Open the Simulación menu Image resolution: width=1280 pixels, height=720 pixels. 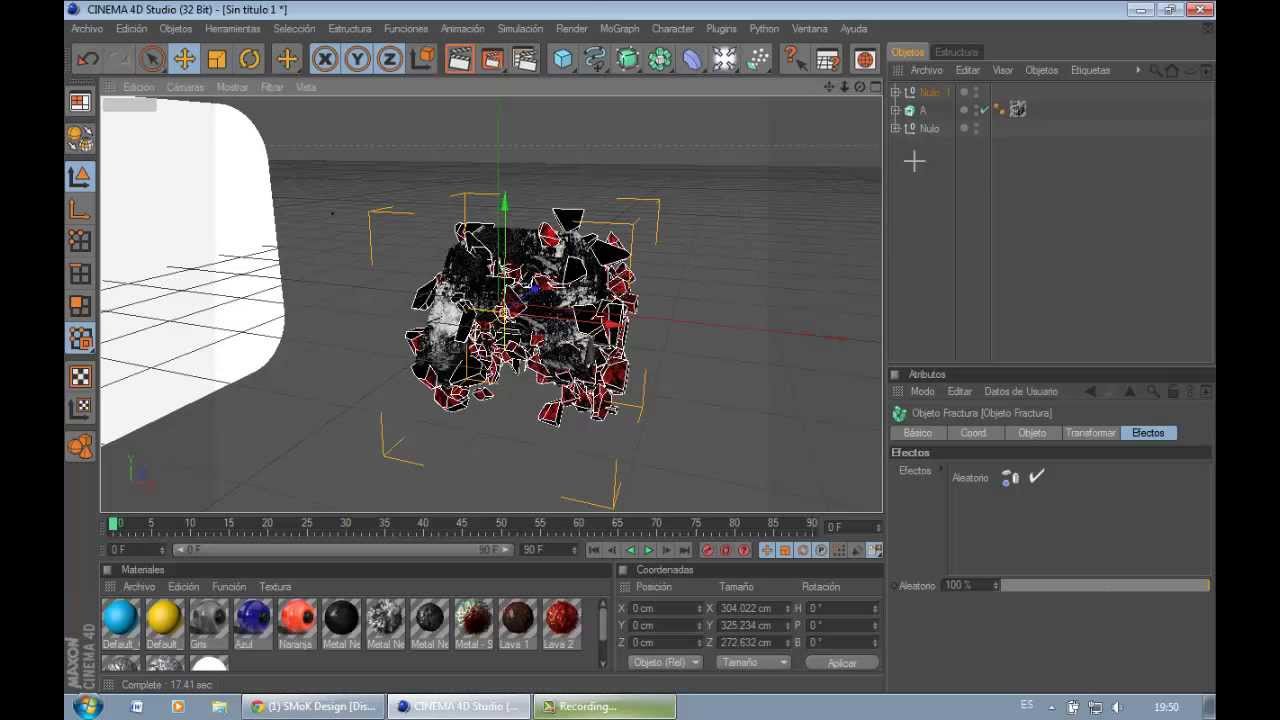coord(520,29)
